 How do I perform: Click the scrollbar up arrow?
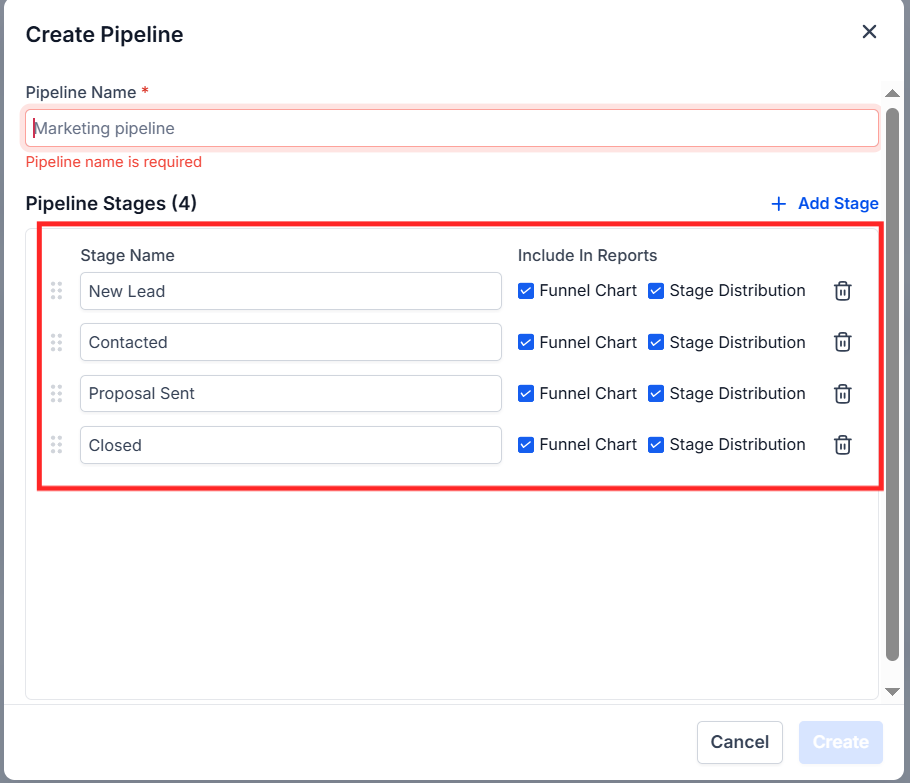[x=892, y=93]
